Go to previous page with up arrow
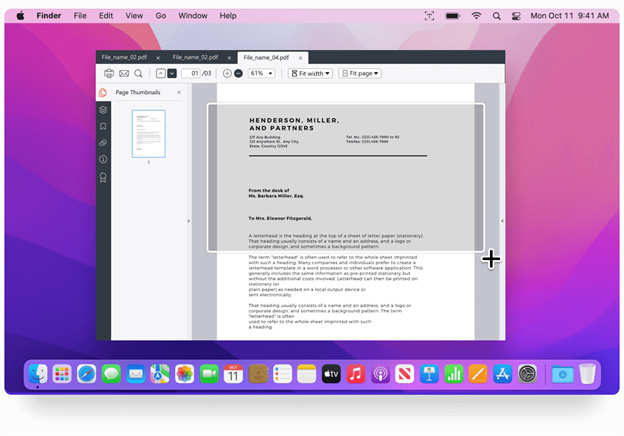 click(160, 74)
